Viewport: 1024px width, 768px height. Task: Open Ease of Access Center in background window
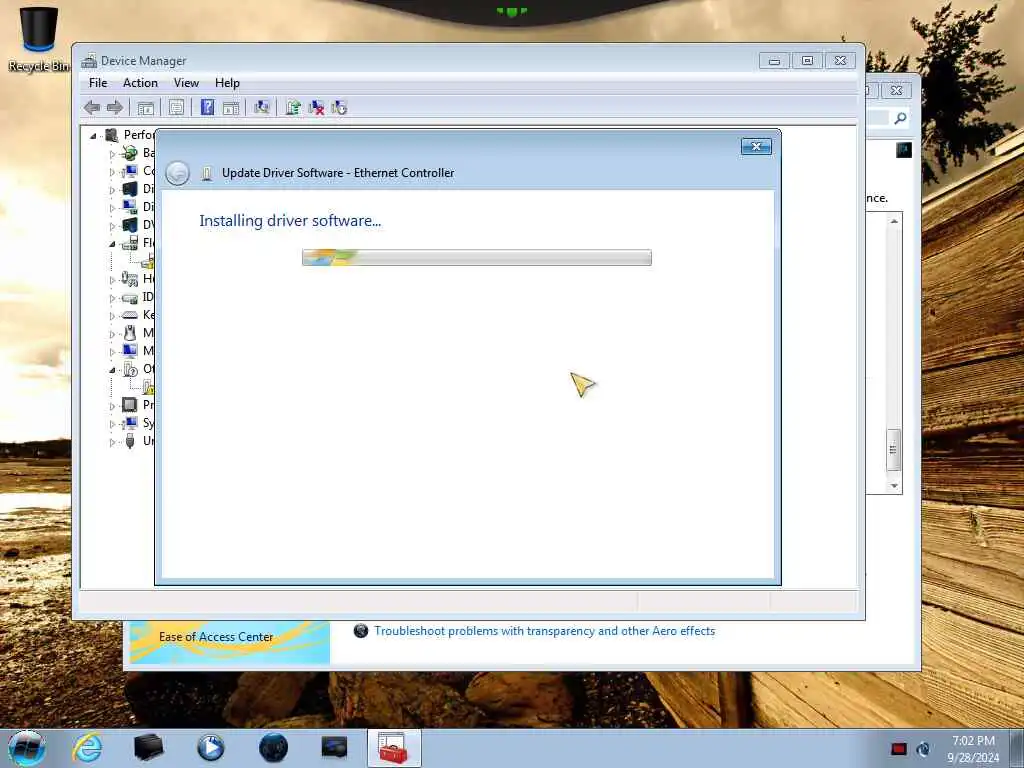coord(216,637)
